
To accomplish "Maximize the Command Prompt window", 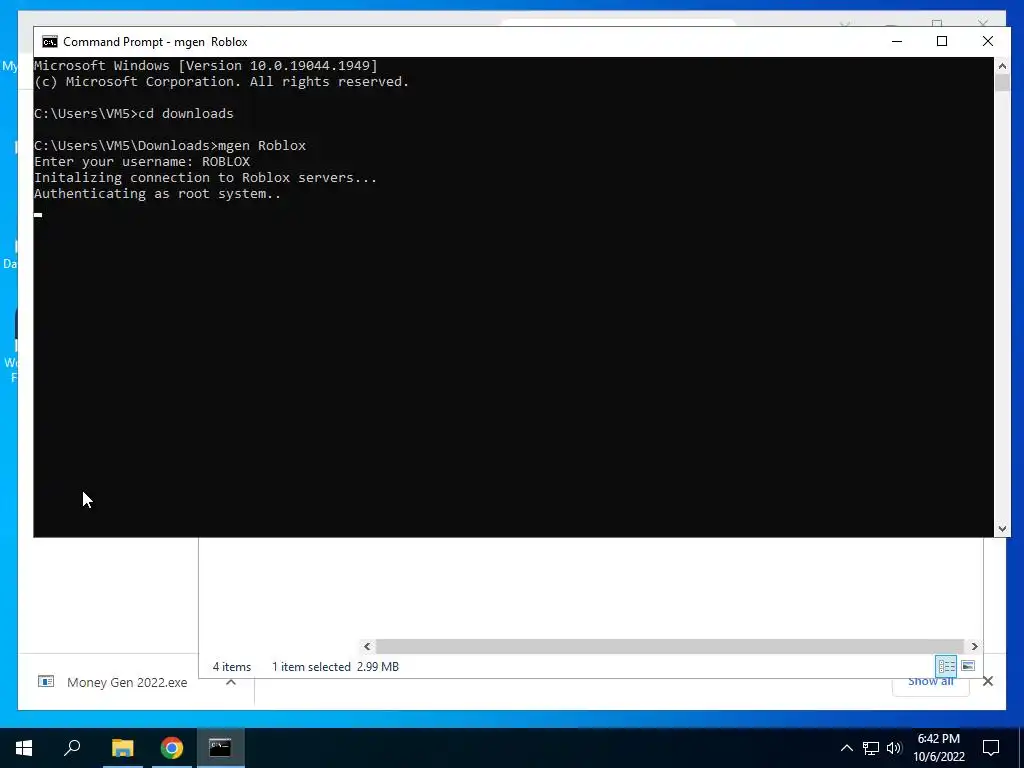I will pyautogui.click(x=942, y=41).
